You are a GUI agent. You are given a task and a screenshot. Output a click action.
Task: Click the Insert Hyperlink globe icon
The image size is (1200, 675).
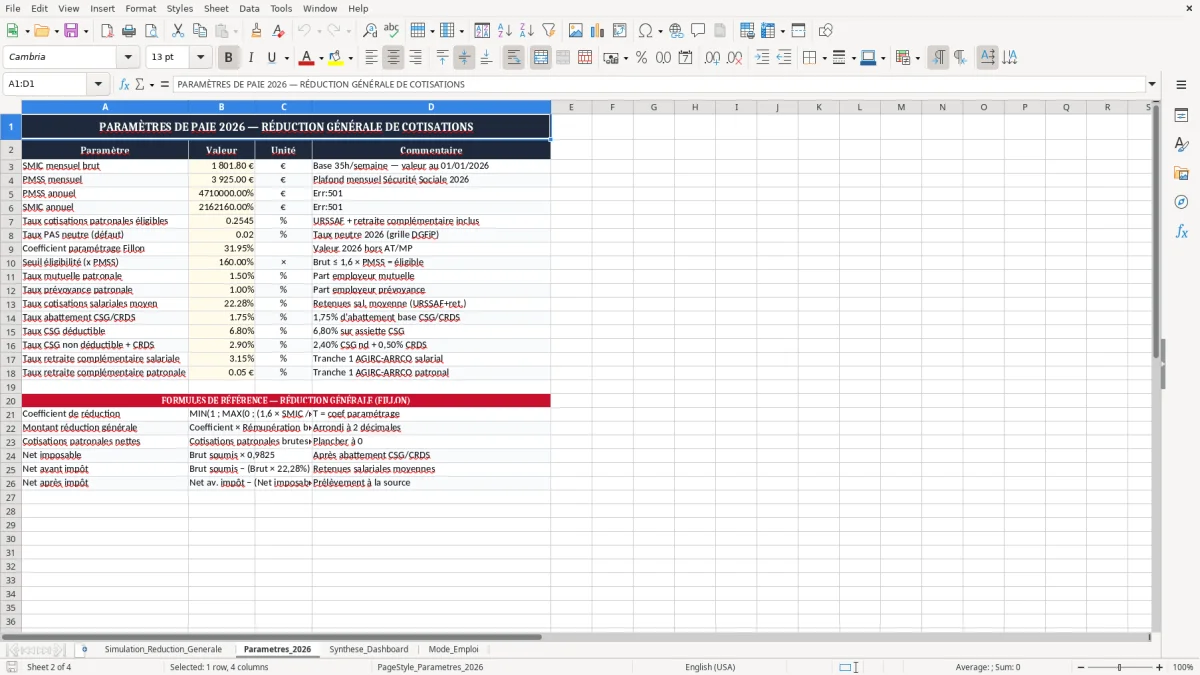[677, 31]
